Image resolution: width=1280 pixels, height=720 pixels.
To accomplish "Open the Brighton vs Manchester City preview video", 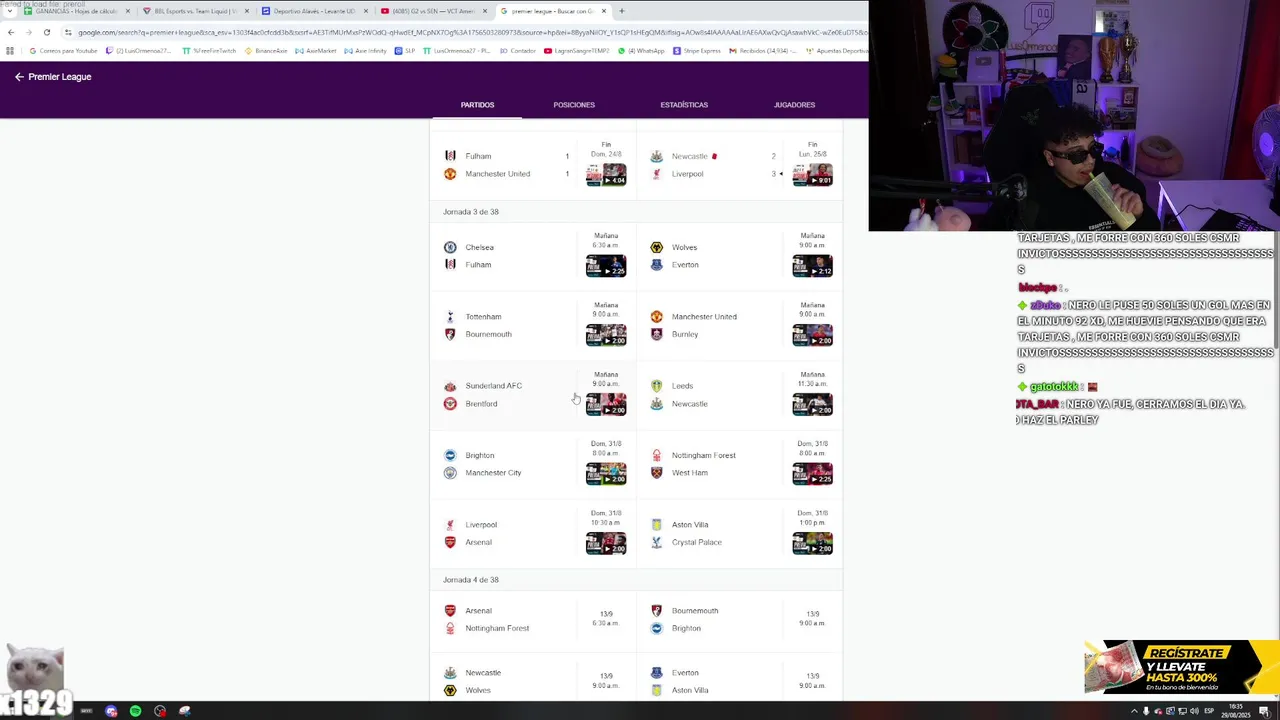I will (x=606, y=474).
